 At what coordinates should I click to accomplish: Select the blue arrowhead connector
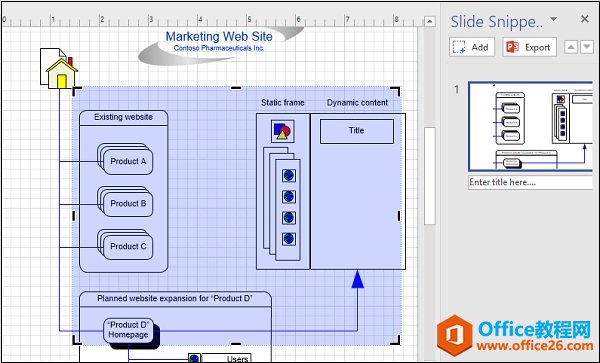[357, 279]
